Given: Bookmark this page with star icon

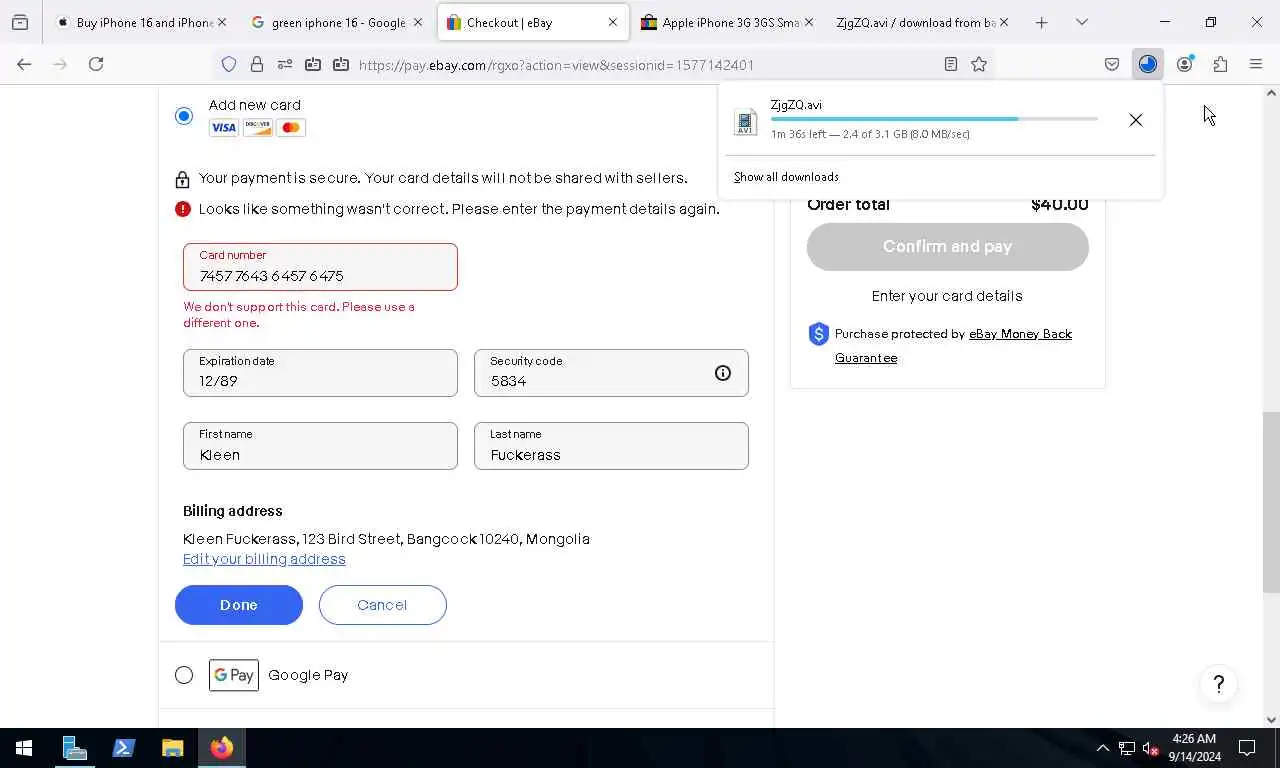Looking at the screenshot, I should point(979,64).
